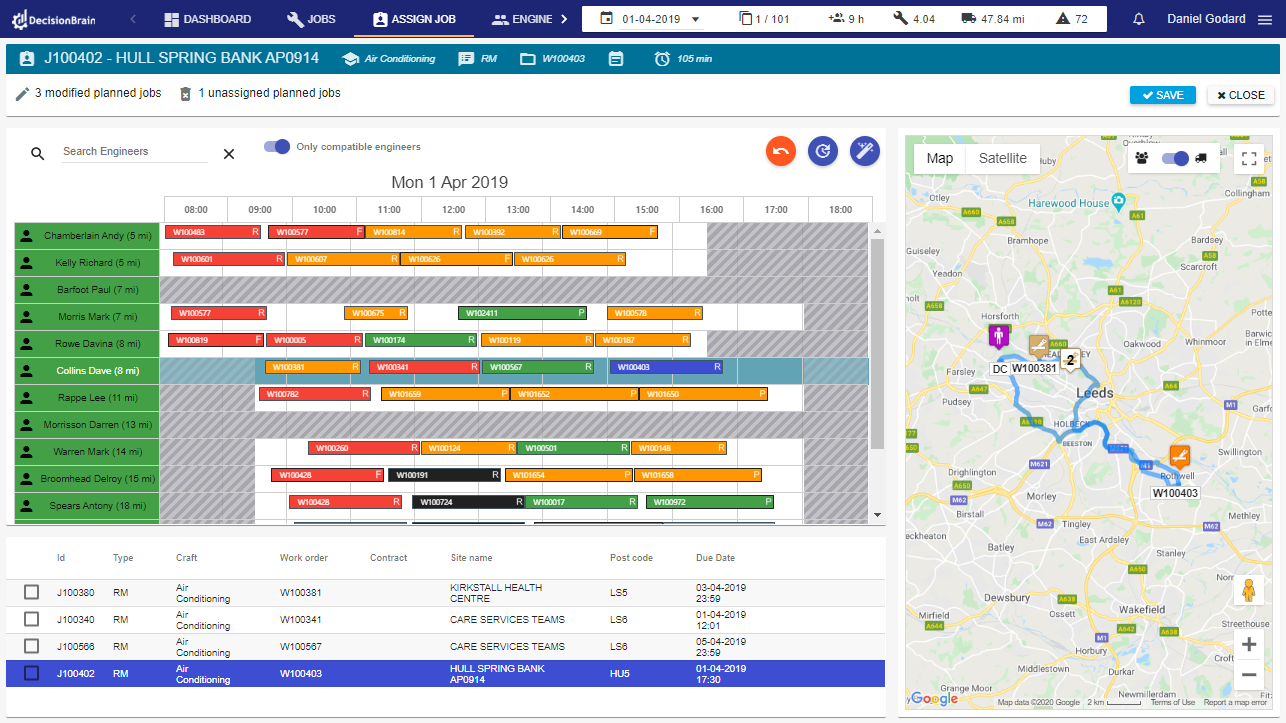This screenshot has width=1286, height=723.
Task: Enter map fullscreen with the expand icon
Action: point(1248,158)
